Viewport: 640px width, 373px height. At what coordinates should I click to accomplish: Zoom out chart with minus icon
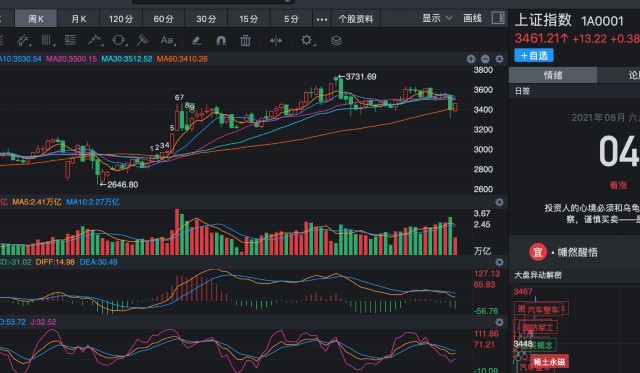[485, 59]
